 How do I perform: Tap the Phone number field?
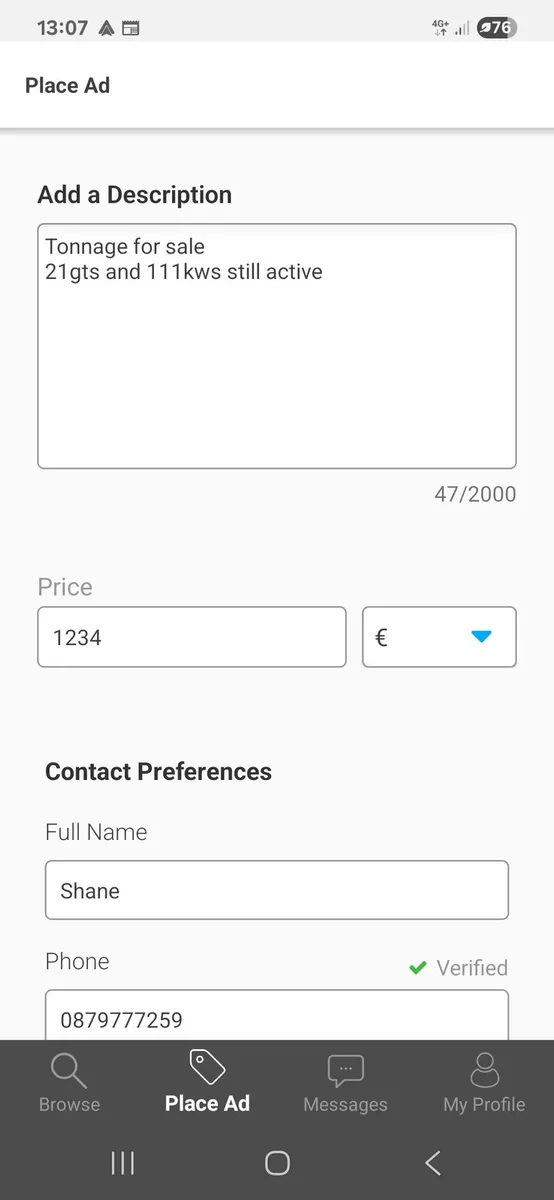(277, 1015)
